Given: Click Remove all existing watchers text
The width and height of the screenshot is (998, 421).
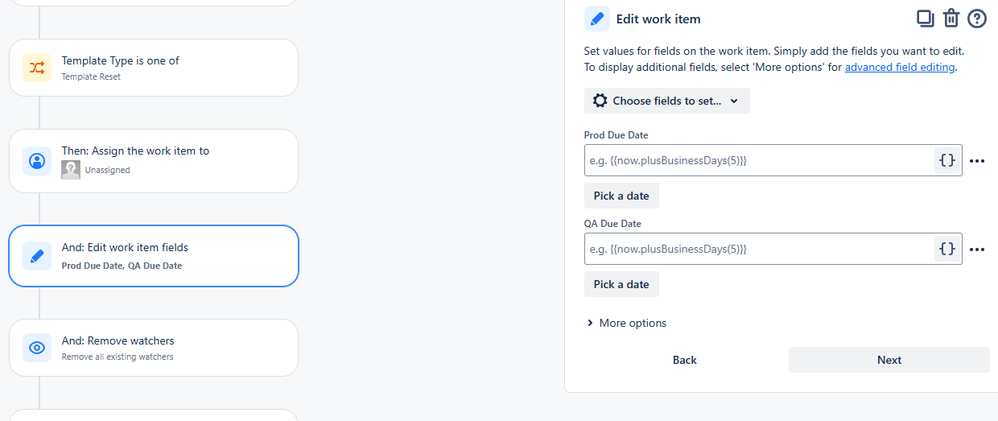Looking at the screenshot, I should pyautogui.click(x=117, y=357).
